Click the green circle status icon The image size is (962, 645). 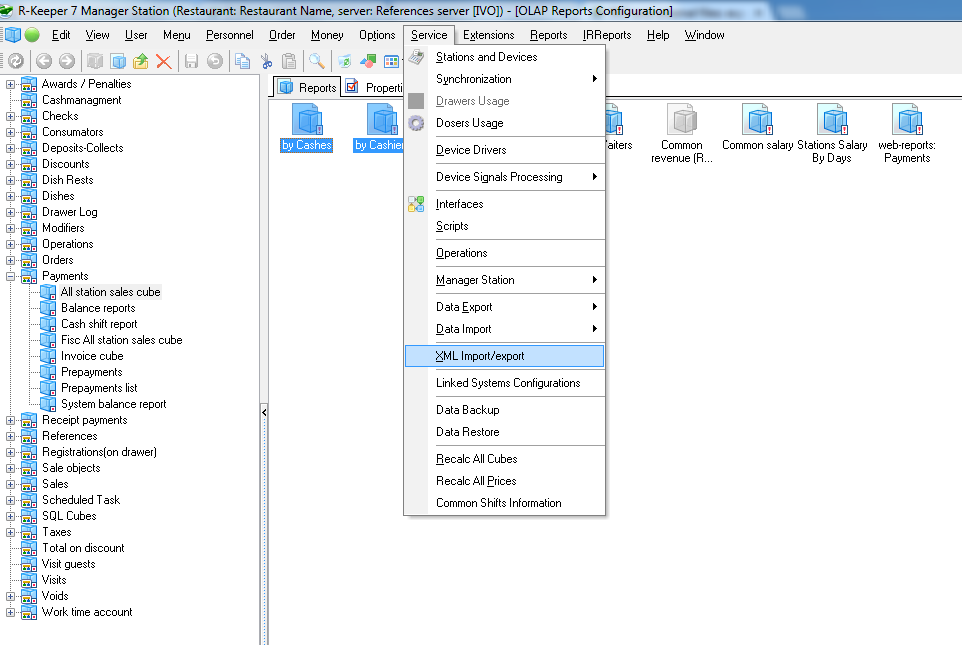click(32, 35)
